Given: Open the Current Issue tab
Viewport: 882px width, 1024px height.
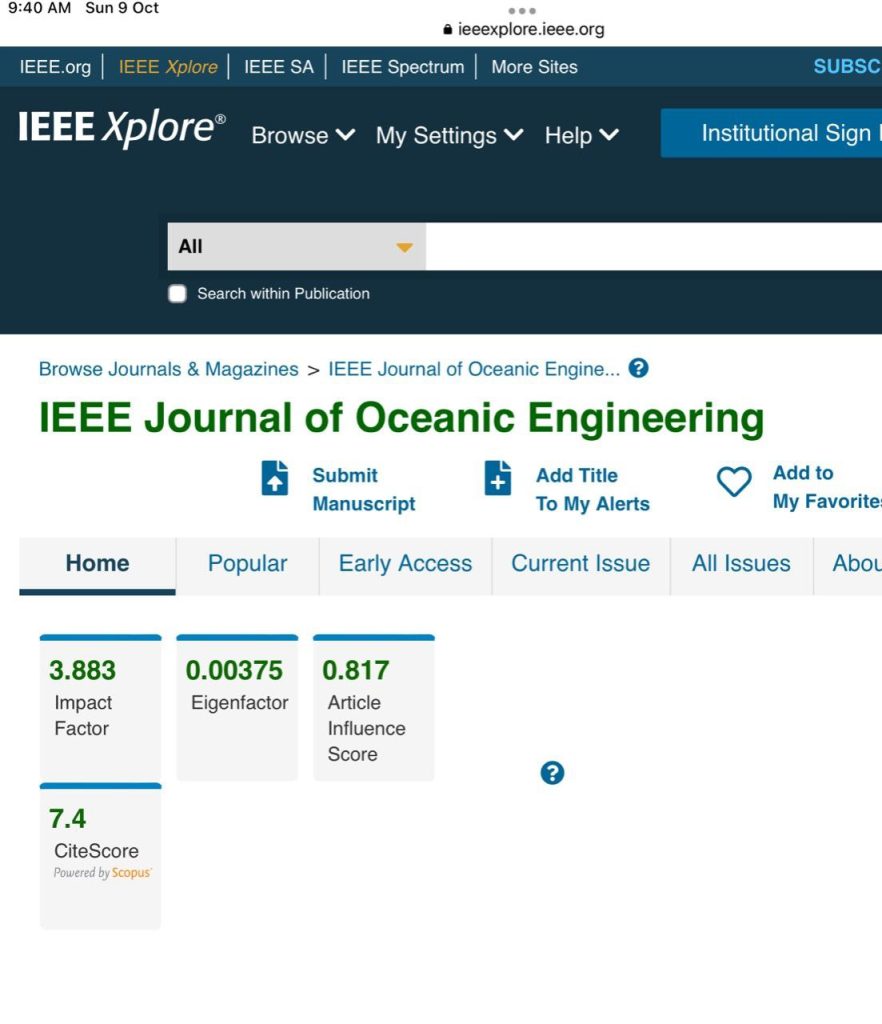Looking at the screenshot, I should pyautogui.click(x=580, y=564).
